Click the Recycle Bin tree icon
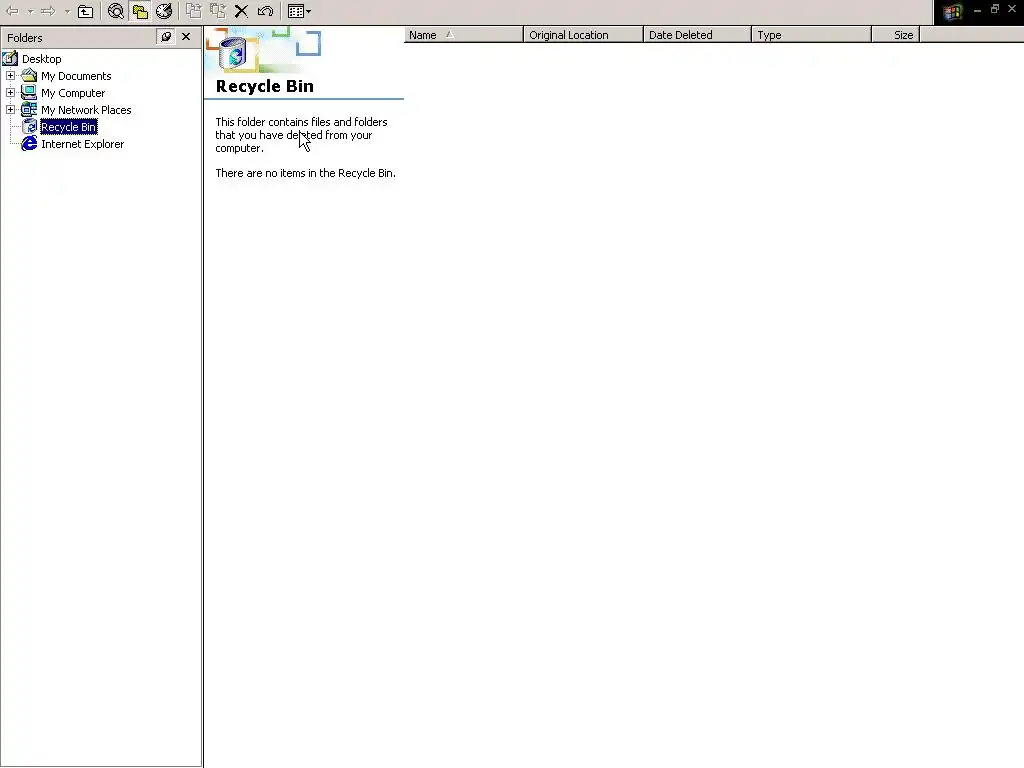 click(x=29, y=127)
